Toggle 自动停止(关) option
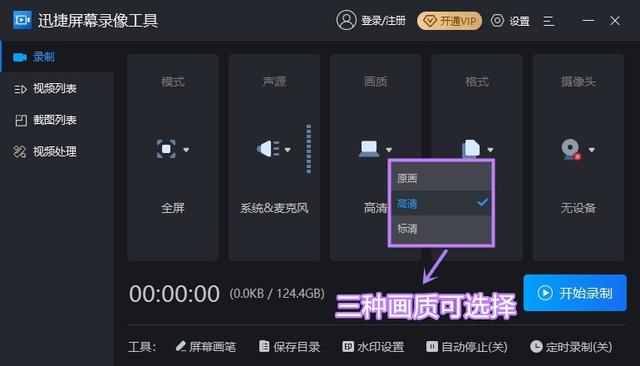The width and height of the screenshot is (640, 366). (x=467, y=347)
